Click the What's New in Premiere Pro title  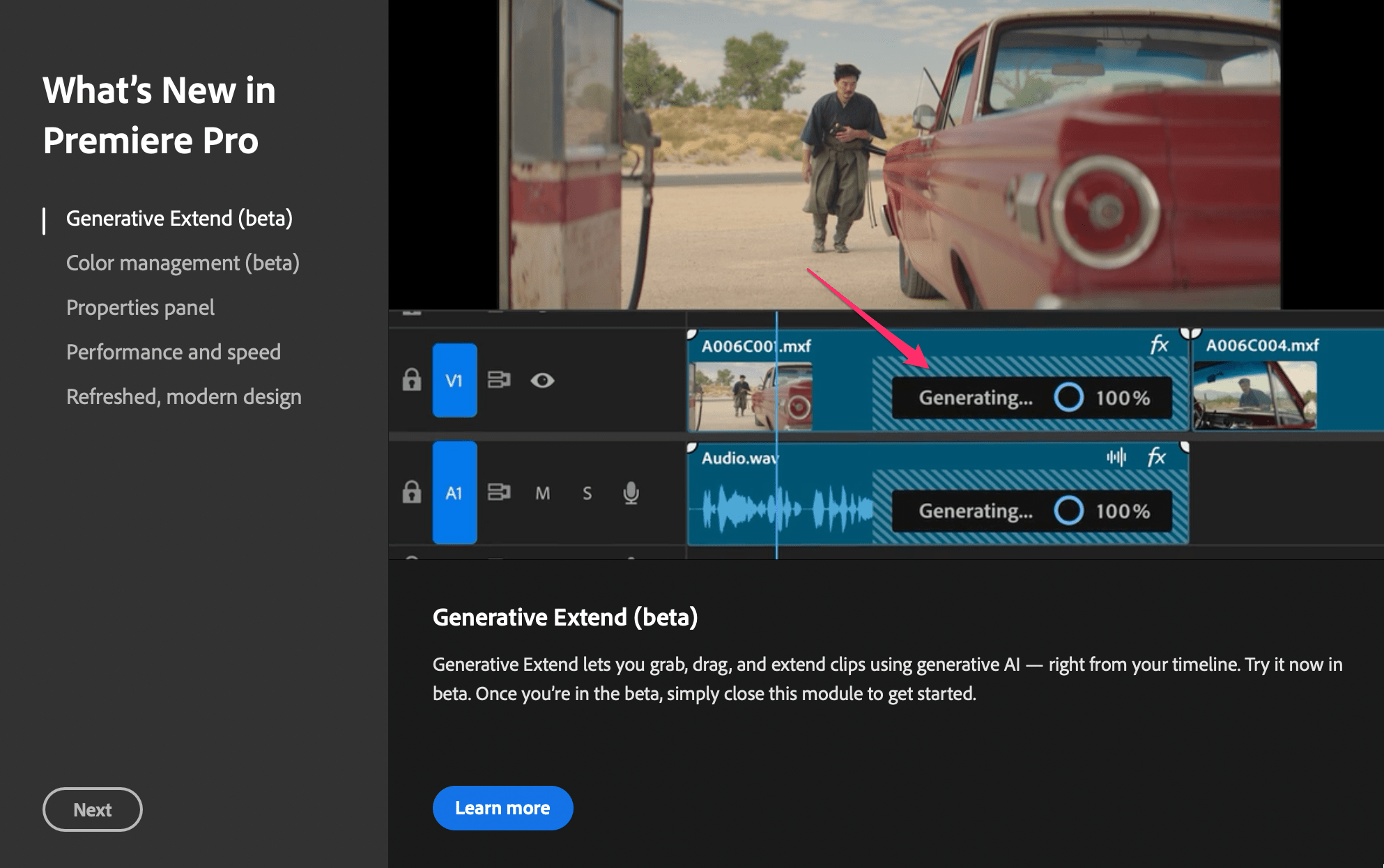tap(159, 116)
